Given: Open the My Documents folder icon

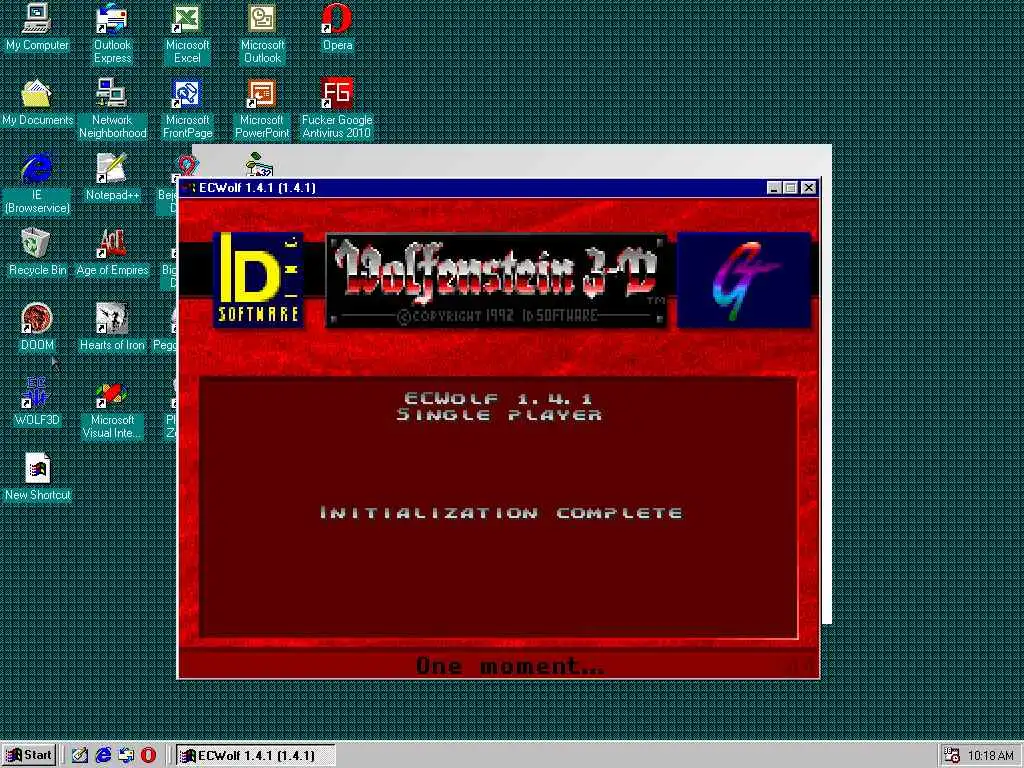Looking at the screenshot, I should 37,103.
